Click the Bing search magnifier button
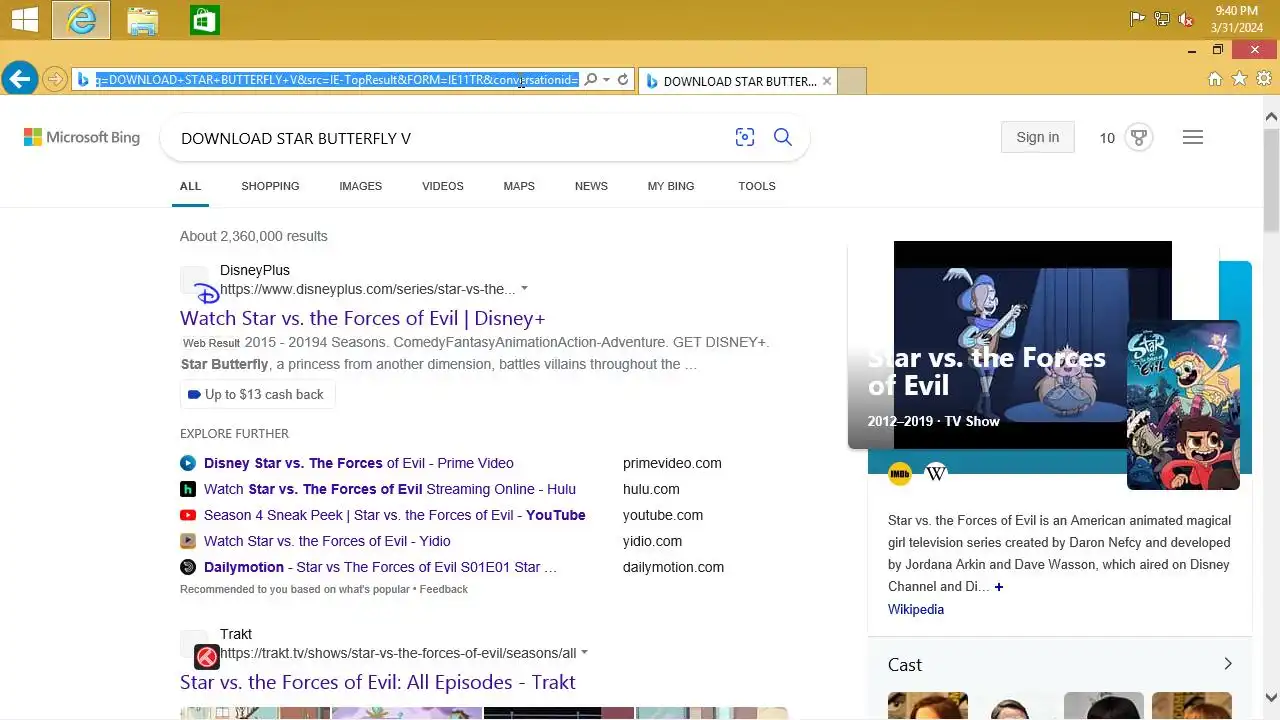This screenshot has width=1280, height=720. click(783, 138)
